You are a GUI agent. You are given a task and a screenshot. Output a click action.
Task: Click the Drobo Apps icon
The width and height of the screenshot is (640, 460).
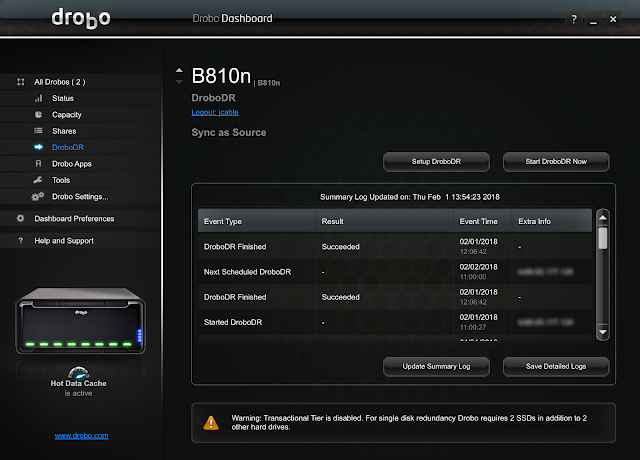click(38, 164)
